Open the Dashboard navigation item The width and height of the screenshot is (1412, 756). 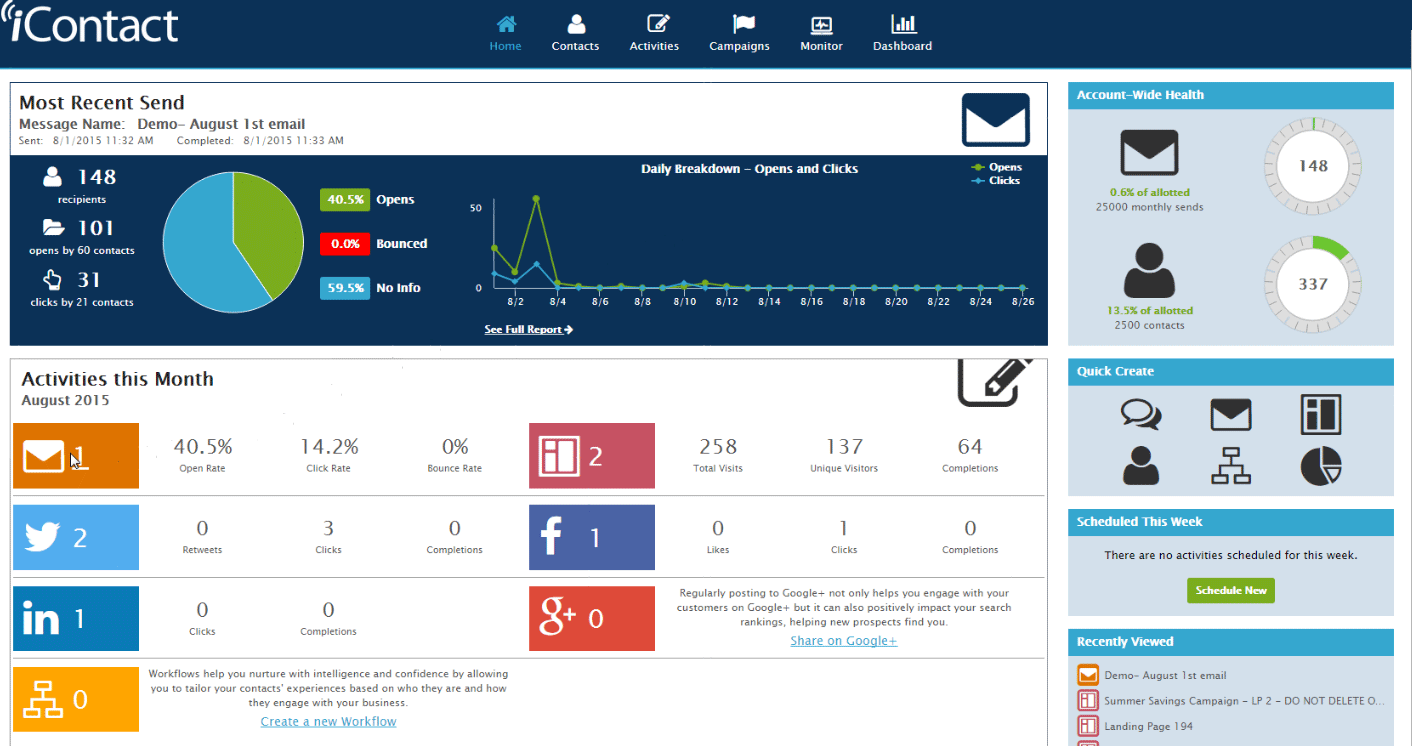pos(902,33)
